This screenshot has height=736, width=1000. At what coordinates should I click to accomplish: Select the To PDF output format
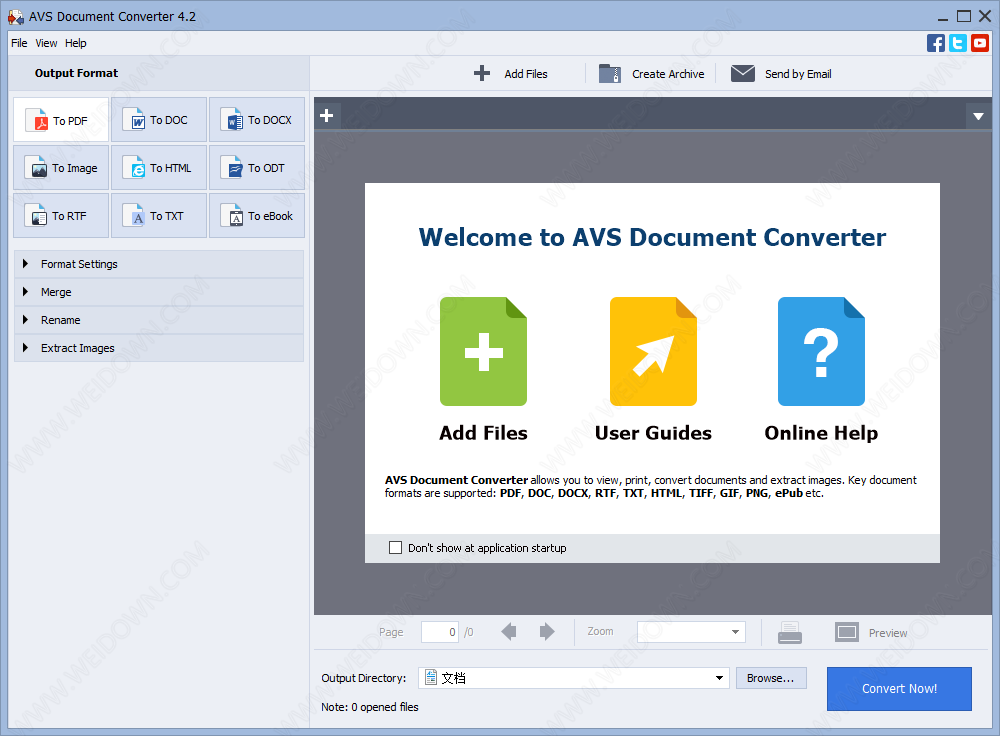click(x=61, y=120)
